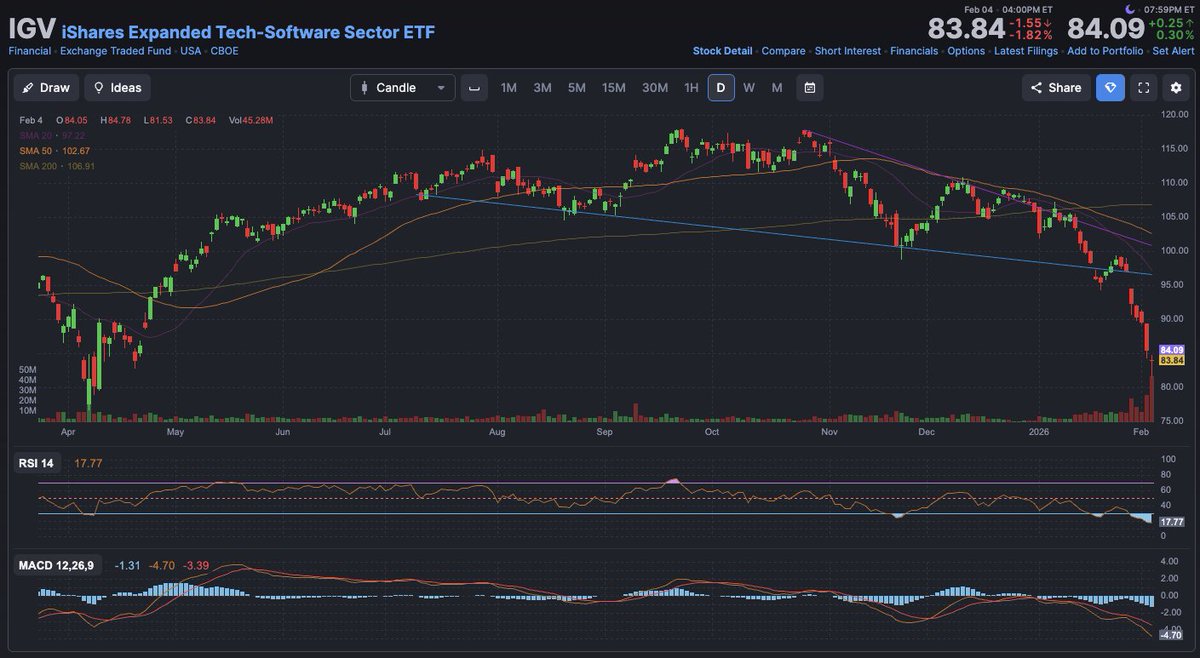Screen dimensions: 1200x658
Task: Open Short Interest page
Action: point(848,50)
